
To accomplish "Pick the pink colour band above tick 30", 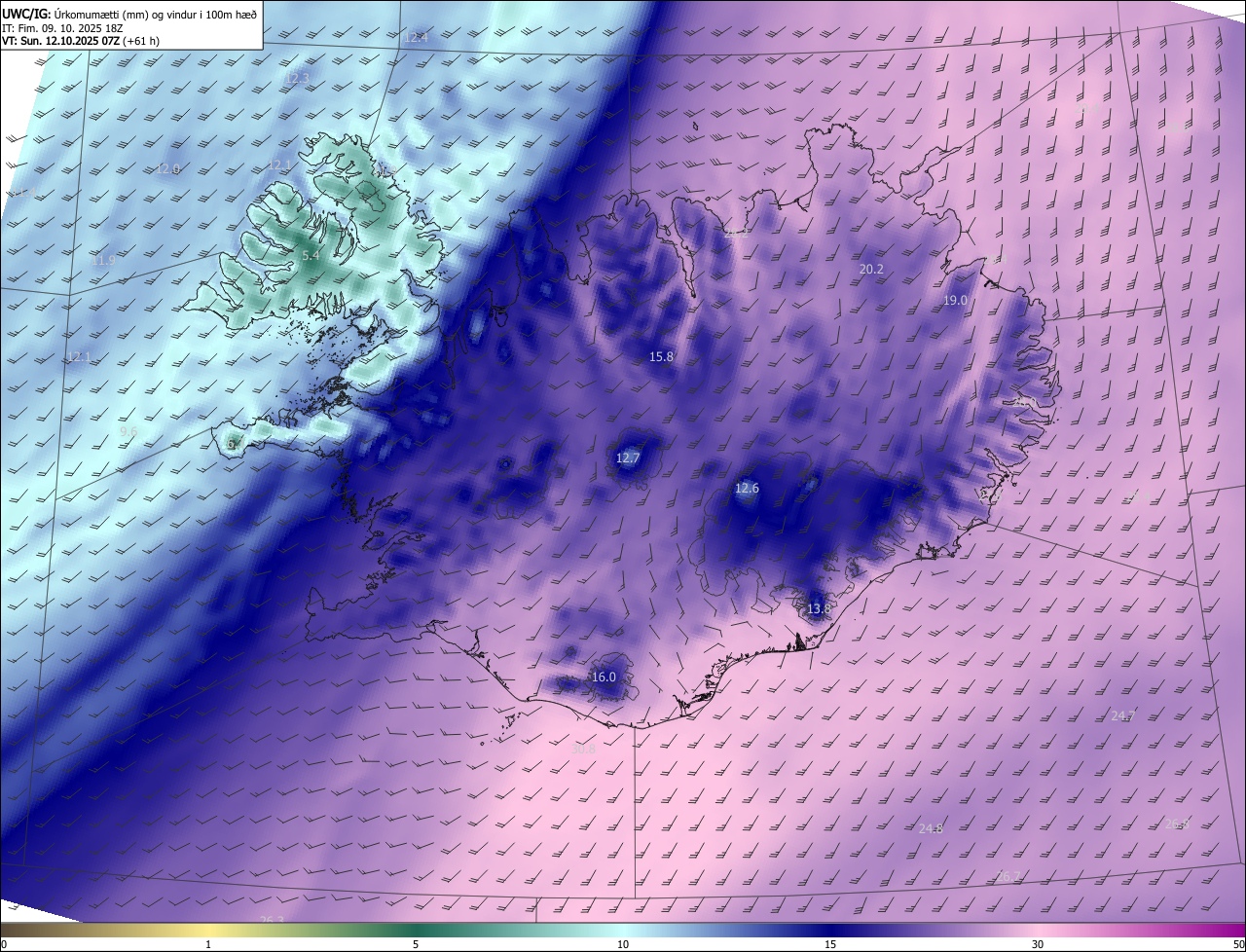I will point(1038,931).
